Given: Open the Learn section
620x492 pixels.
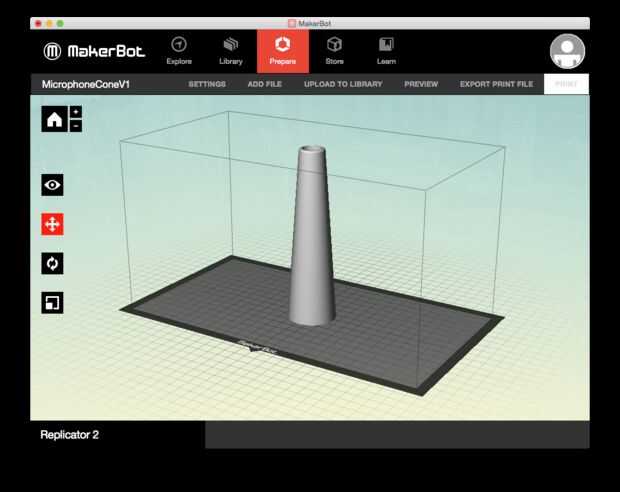Looking at the screenshot, I should coord(386,51).
